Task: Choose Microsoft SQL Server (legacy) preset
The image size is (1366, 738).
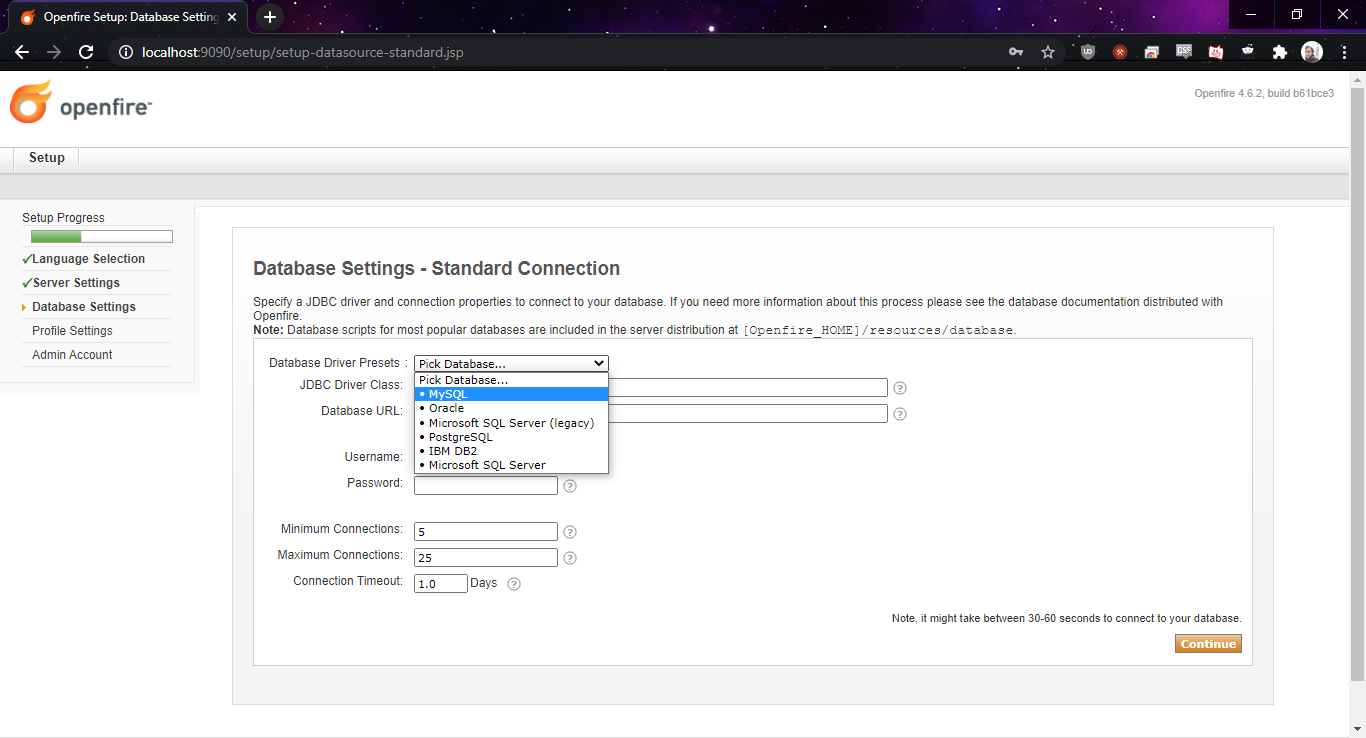Action: (511, 423)
